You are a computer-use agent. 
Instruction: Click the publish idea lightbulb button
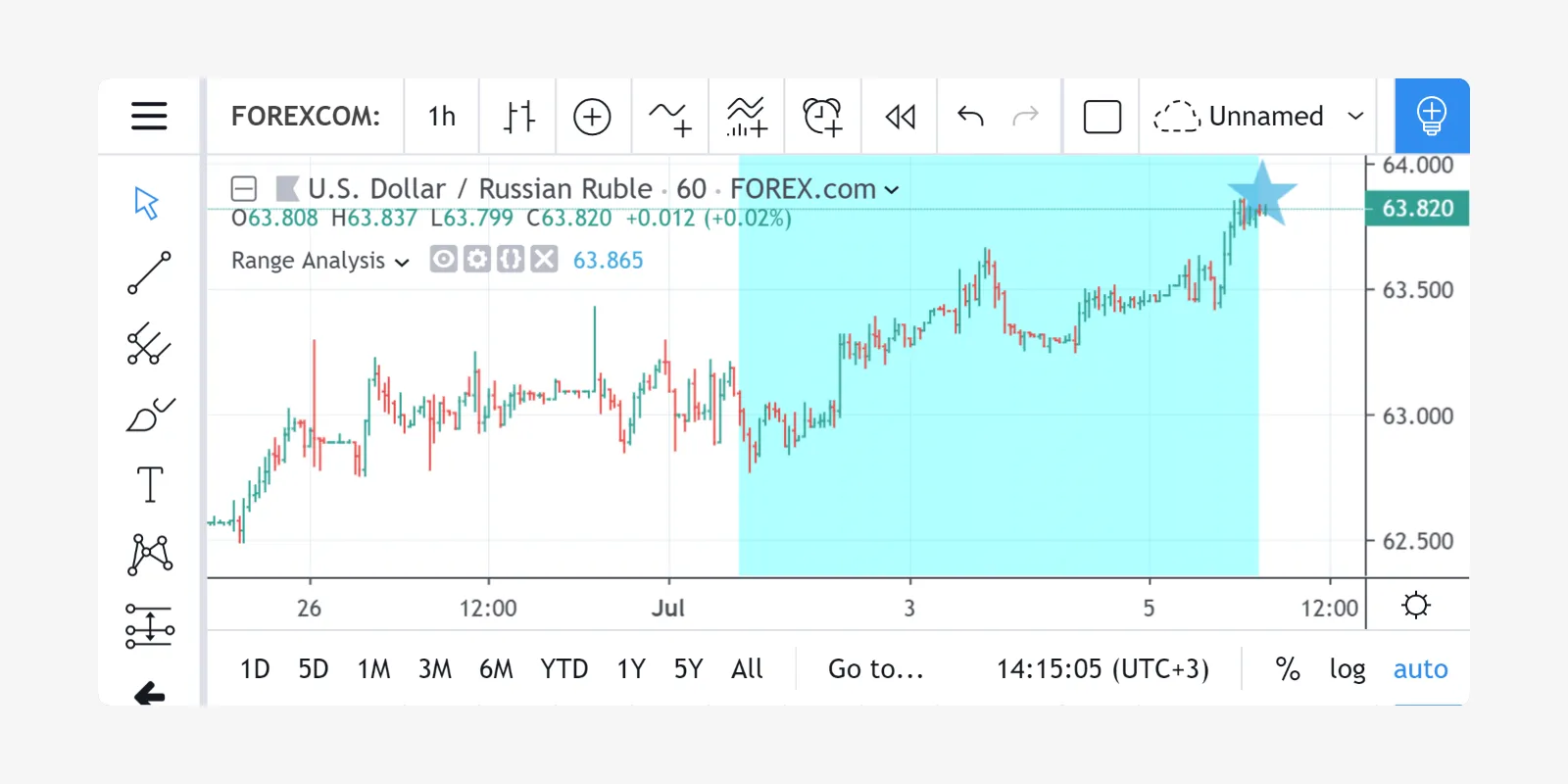pyautogui.click(x=1431, y=117)
